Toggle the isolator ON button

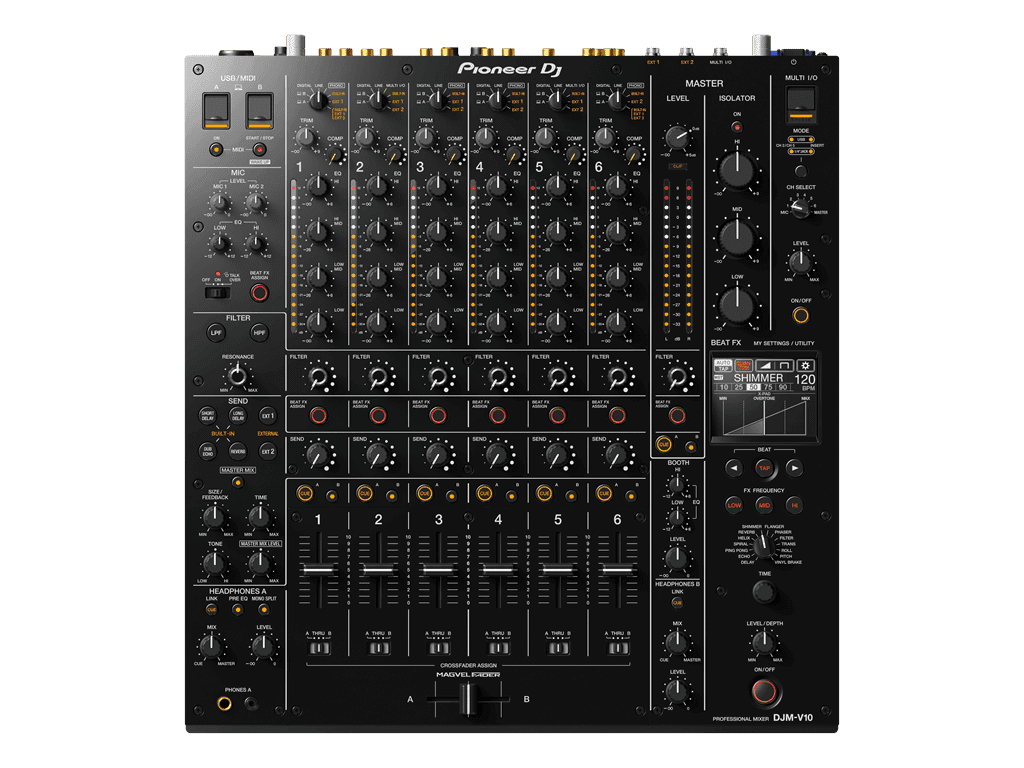(x=736, y=128)
